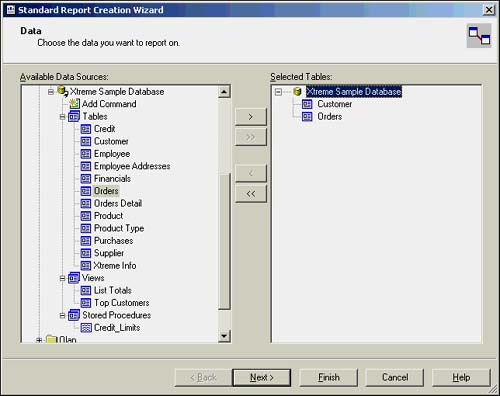Click the scroll down arrow of the data sources list

(x=224, y=336)
